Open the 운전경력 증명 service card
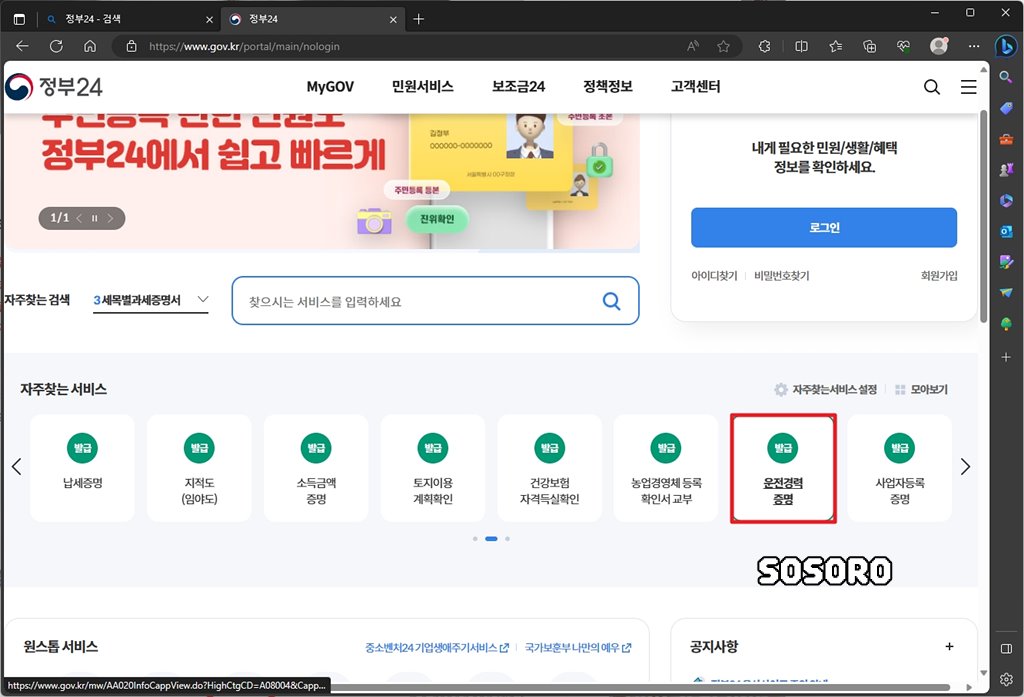Screen dimensions: 1024x697 coord(783,468)
